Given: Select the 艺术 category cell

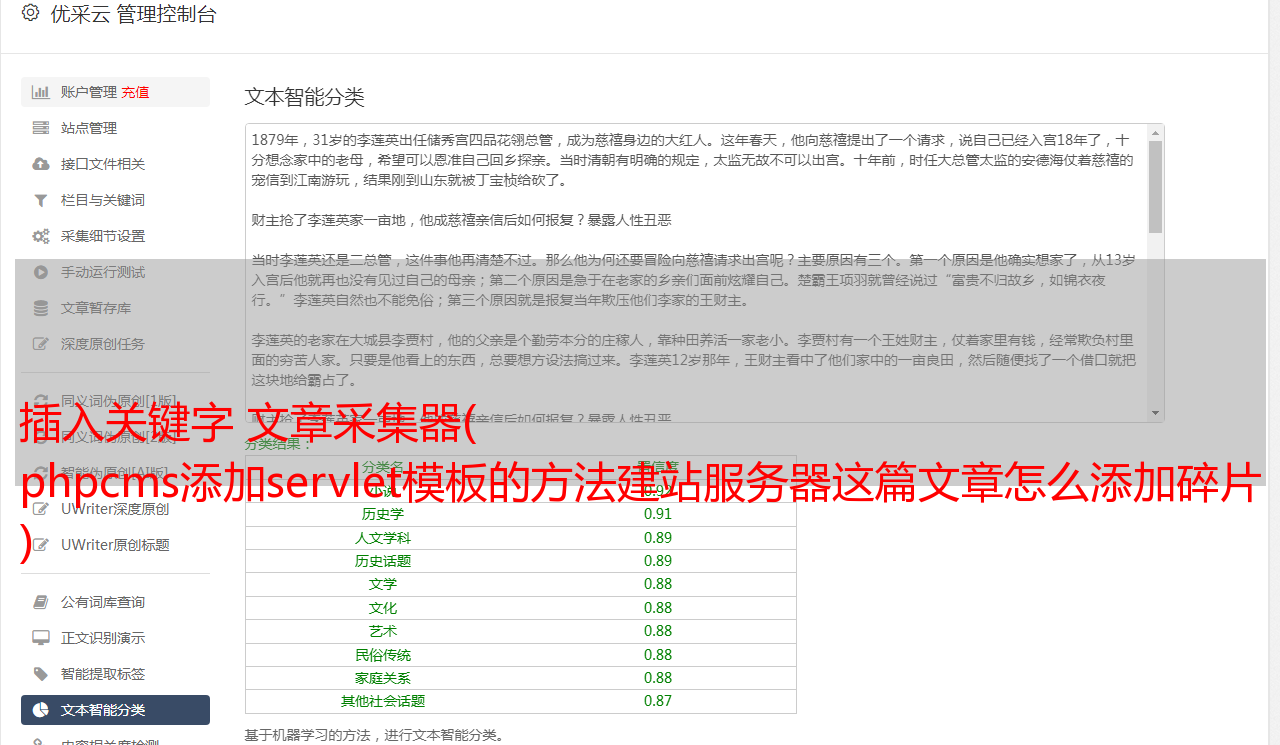Looking at the screenshot, I should point(383,631).
